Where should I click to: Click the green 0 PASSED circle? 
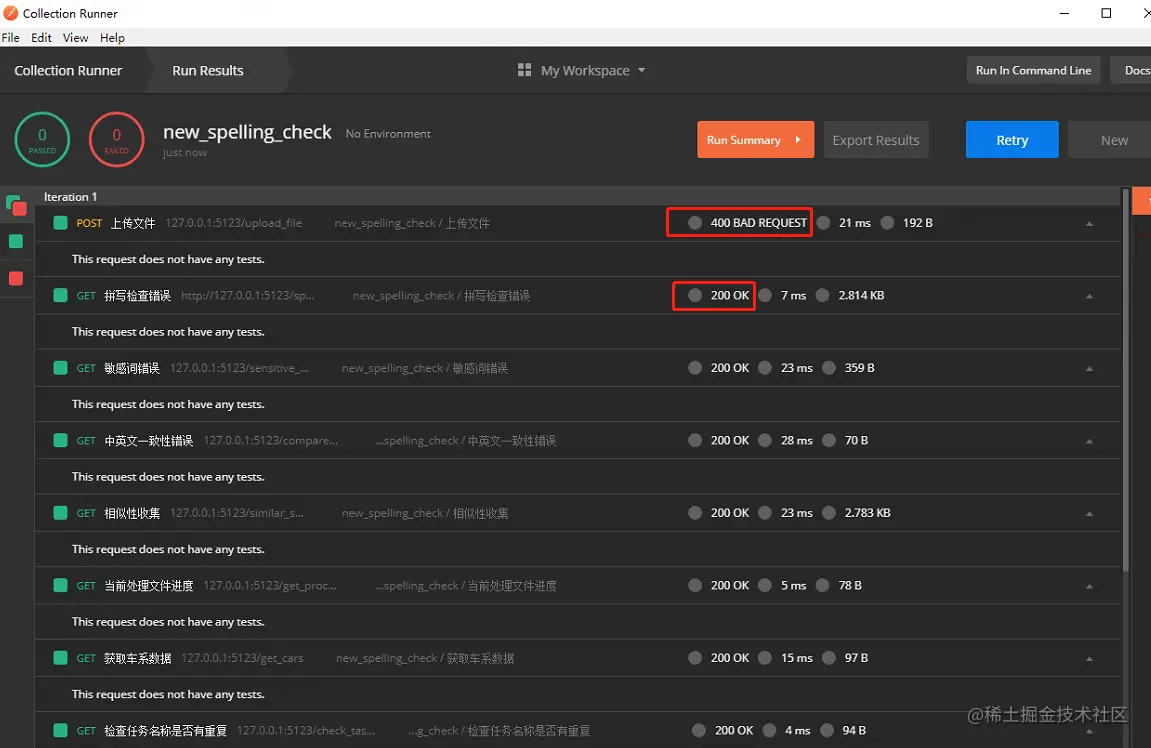click(42, 139)
